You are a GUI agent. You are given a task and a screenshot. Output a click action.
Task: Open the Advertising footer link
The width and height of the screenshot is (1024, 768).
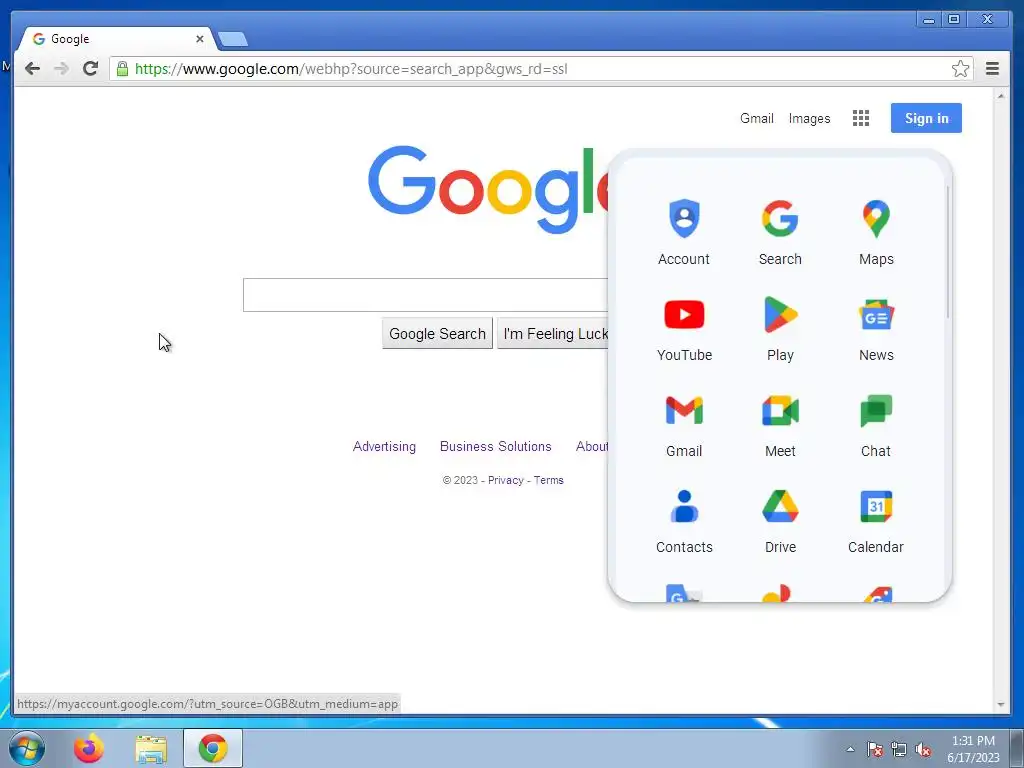coord(384,447)
